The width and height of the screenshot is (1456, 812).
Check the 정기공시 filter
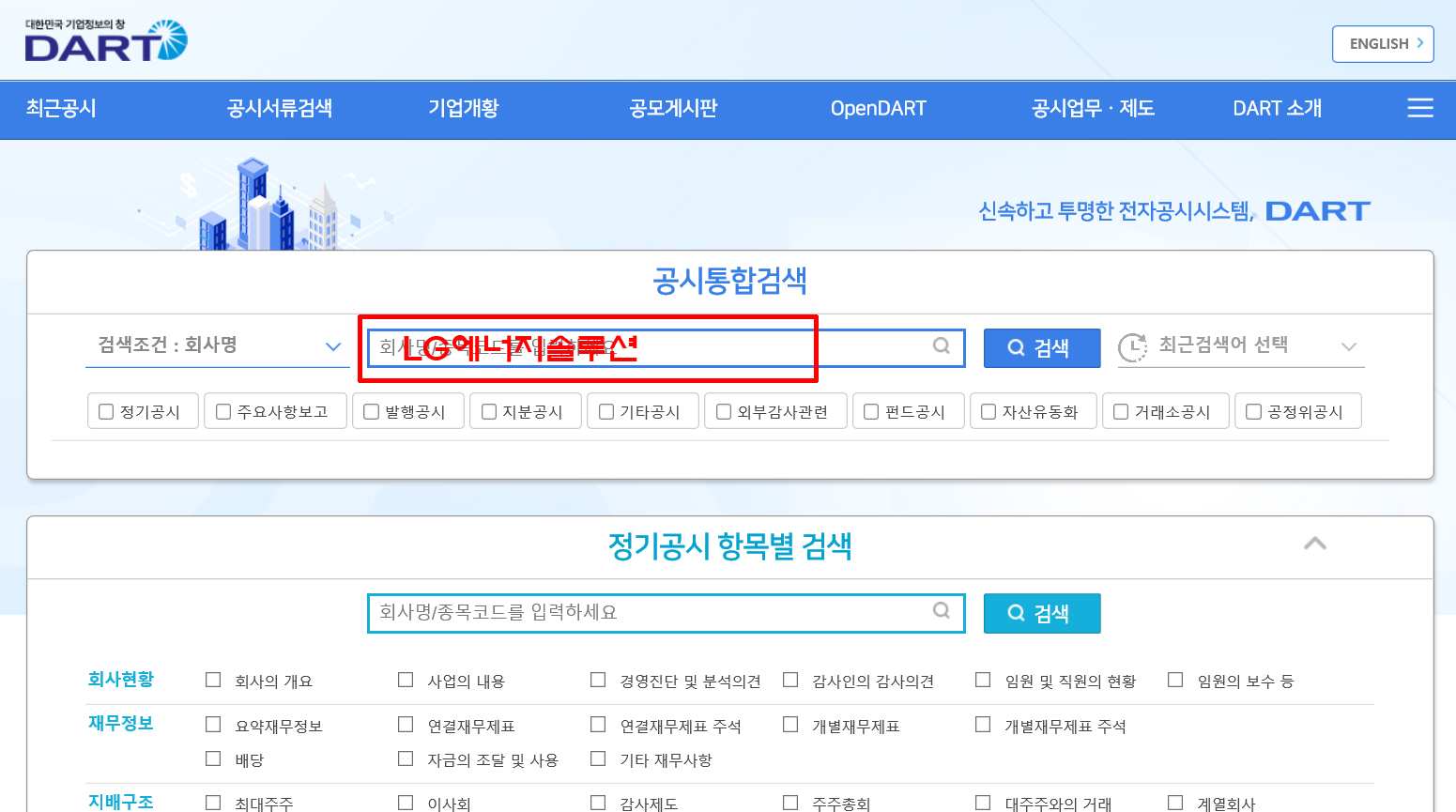pos(106,411)
